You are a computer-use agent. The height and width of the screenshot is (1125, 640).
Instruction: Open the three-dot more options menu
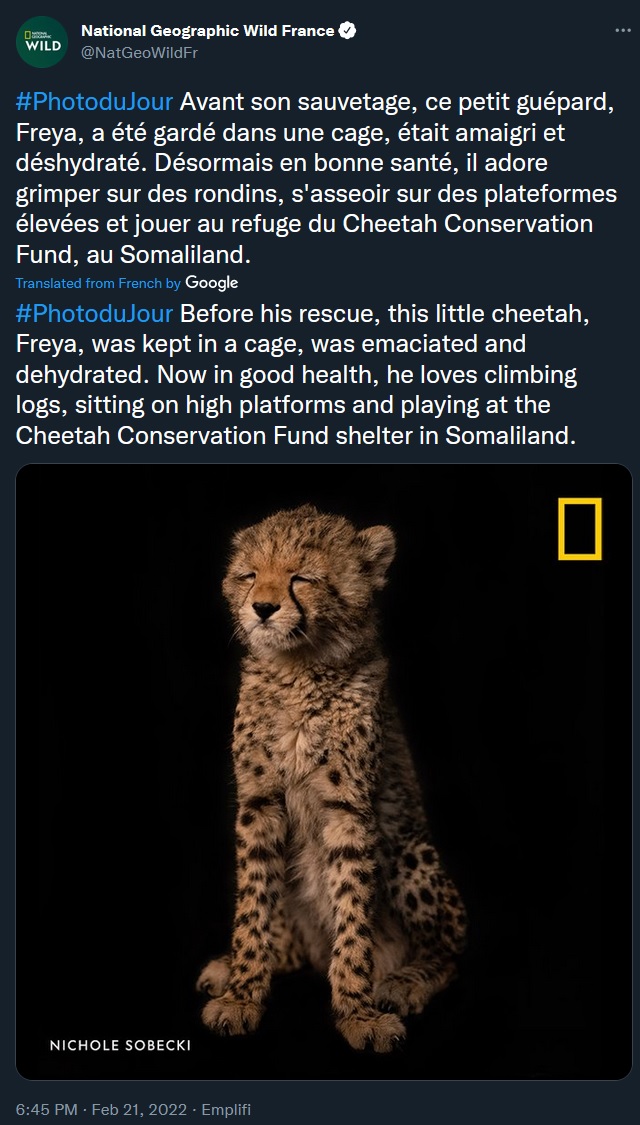point(623,31)
